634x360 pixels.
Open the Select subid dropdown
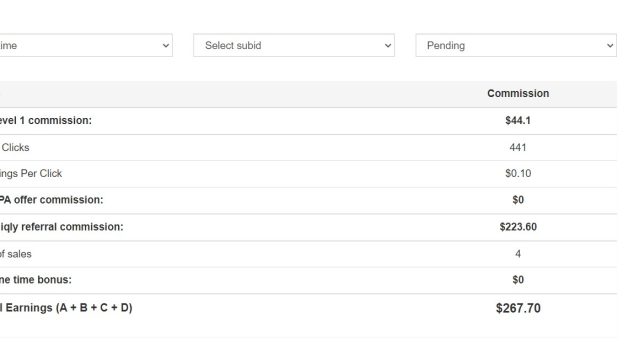294,45
